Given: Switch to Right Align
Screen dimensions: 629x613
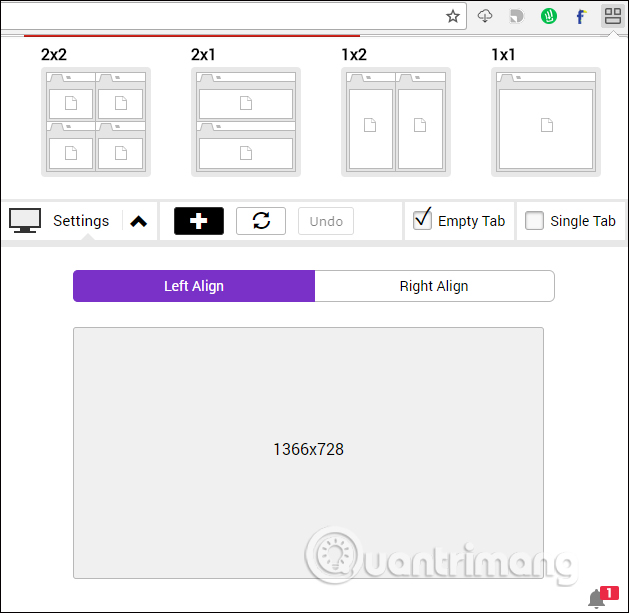Looking at the screenshot, I should (x=434, y=286).
